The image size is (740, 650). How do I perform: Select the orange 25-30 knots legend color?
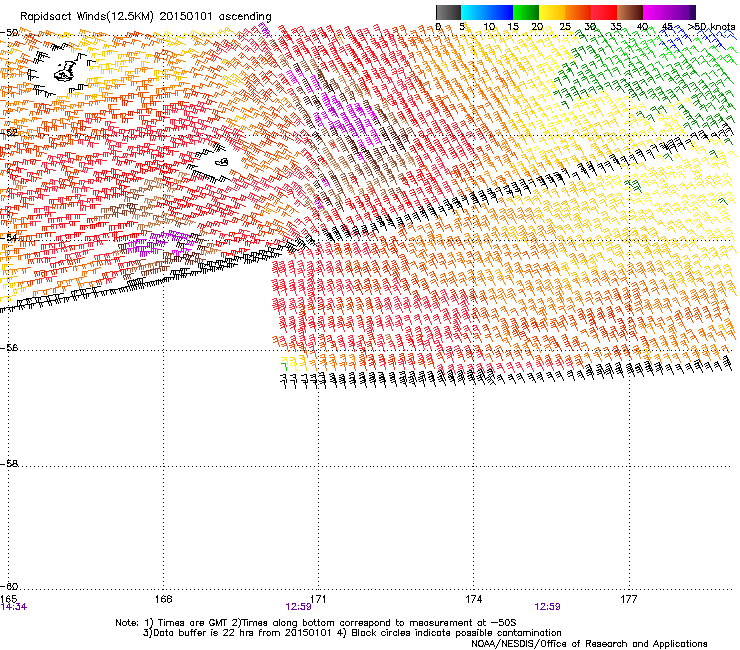click(x=578, y=12)
